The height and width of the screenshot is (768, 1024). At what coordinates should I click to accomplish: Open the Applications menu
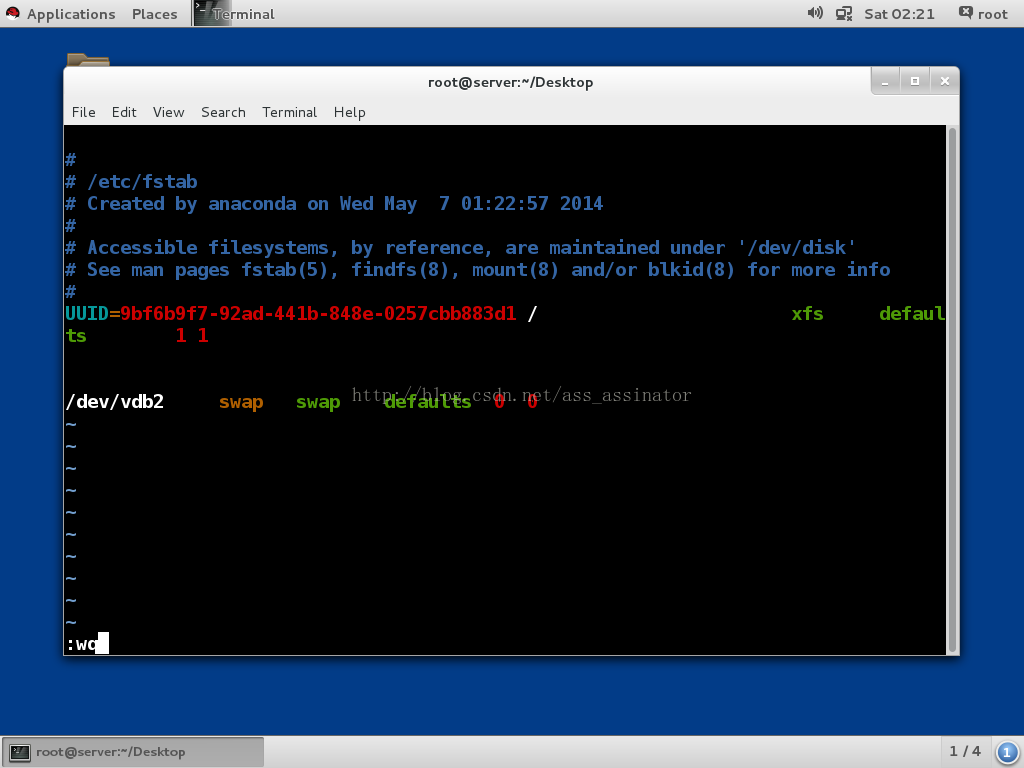(71, 14)
